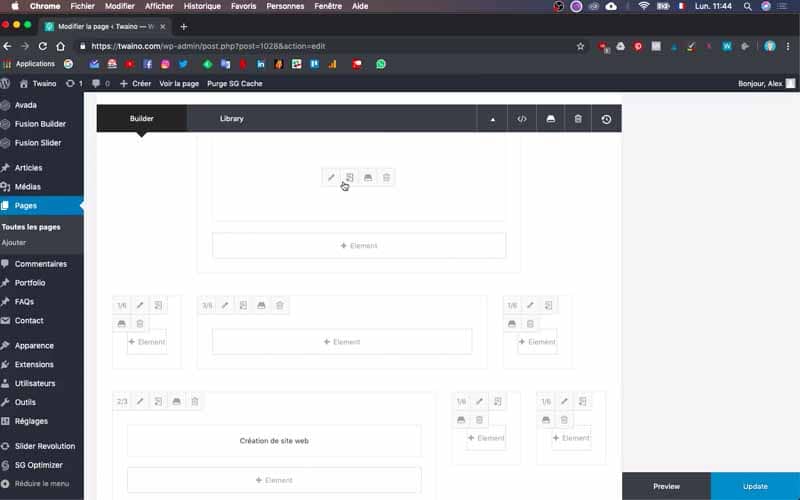Add element in the 3/6 column

click(342, 342)
